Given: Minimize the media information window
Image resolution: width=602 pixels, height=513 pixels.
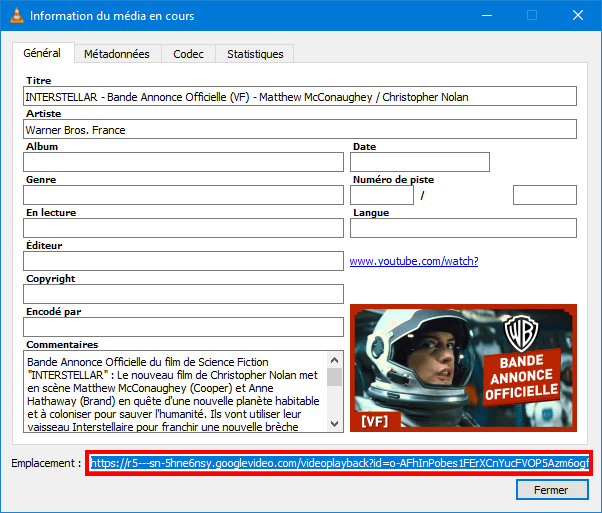Looking at the screenshot, I should pos(487,15).
